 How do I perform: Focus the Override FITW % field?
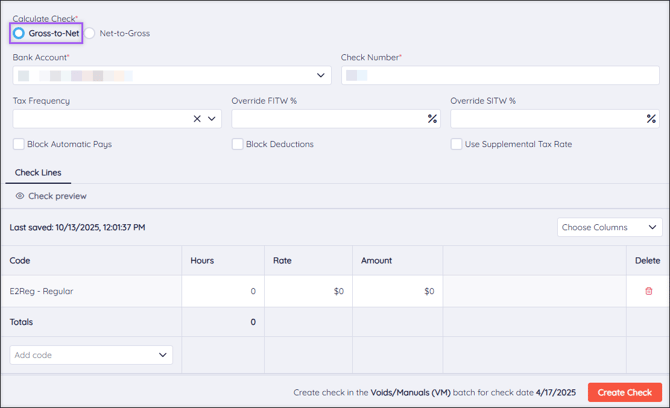pos(335,119)
